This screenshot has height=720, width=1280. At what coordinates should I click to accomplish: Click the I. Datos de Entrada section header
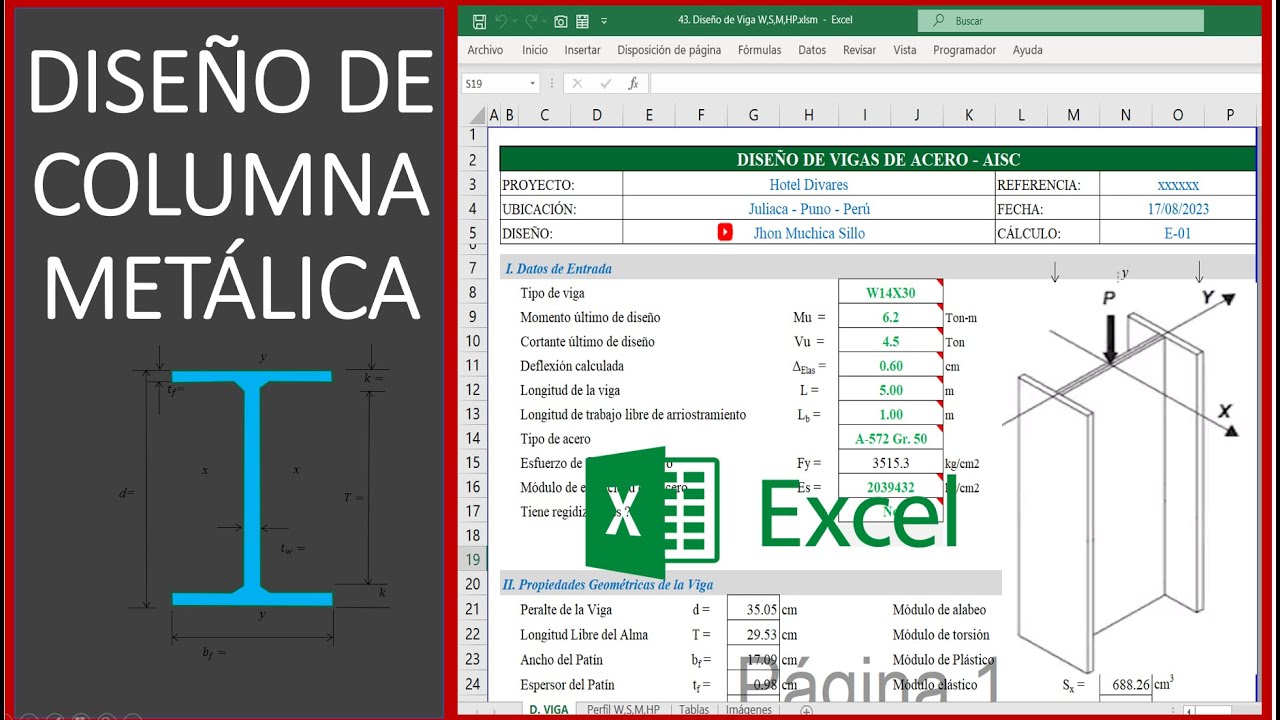558,268
